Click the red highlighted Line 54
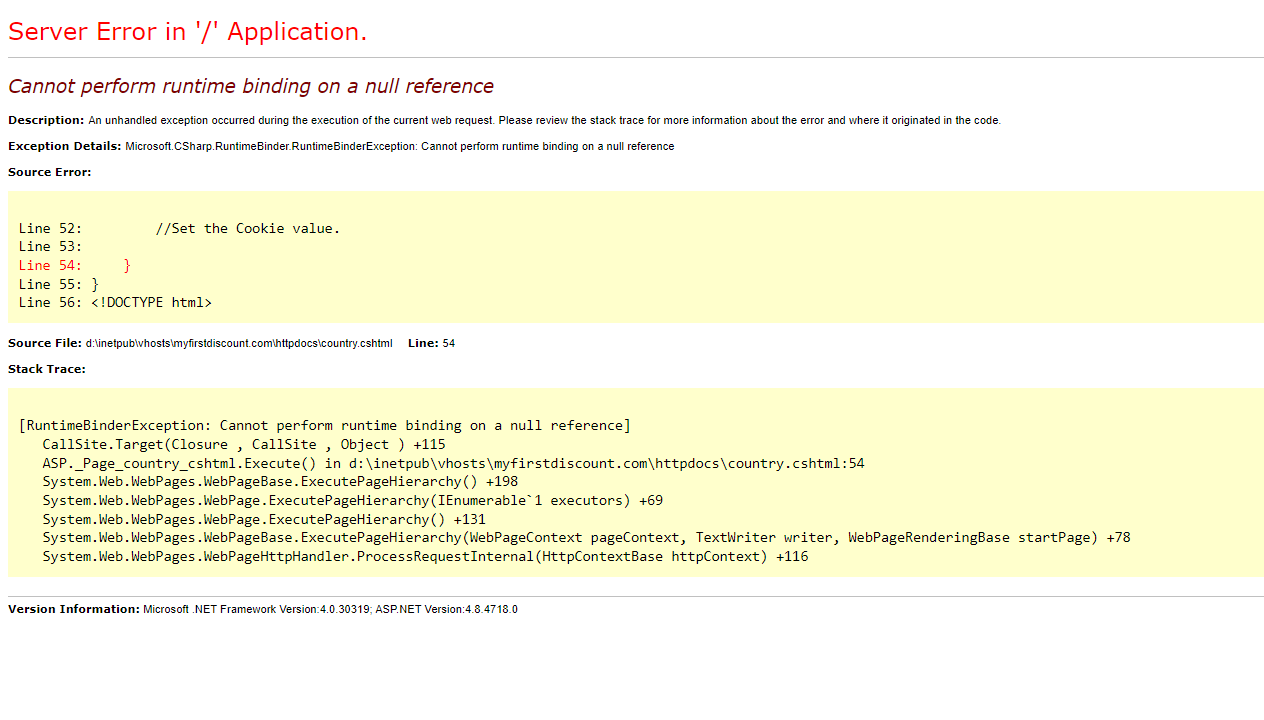The image size is (1264, 720). 75,265
